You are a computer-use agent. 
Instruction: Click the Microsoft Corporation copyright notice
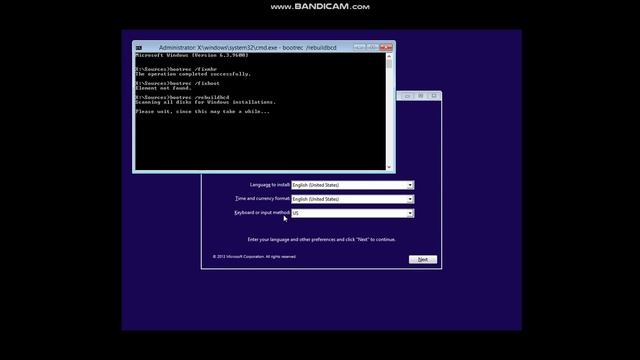(254, 257)
